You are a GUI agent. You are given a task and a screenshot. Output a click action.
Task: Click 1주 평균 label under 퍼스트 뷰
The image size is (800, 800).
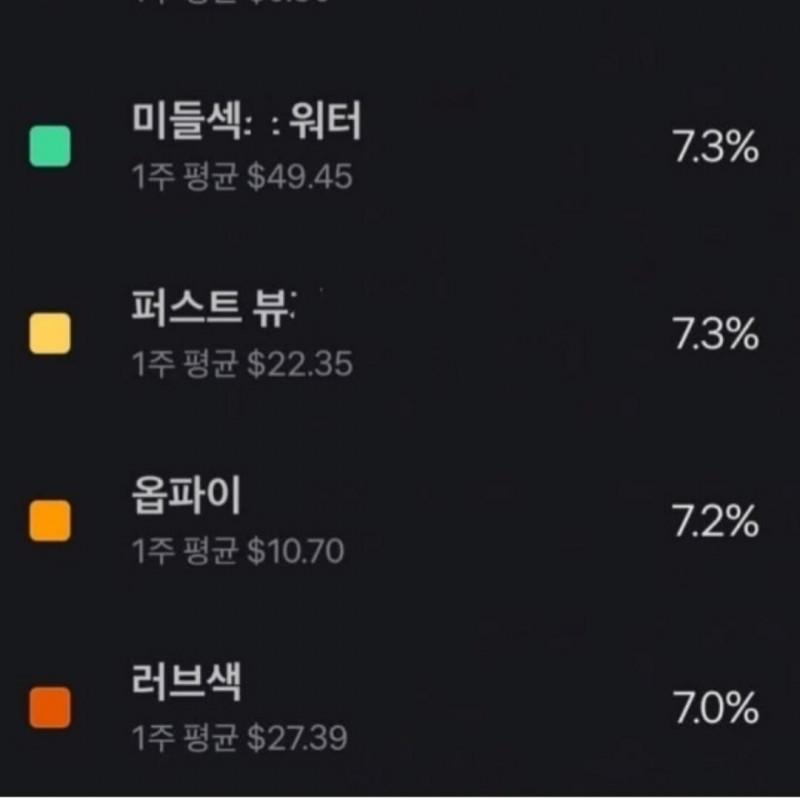click(x=184, y=365)
